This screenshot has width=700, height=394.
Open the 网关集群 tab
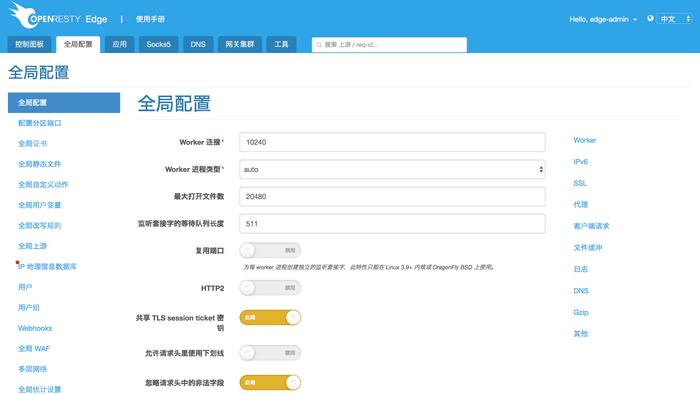tap(240, 44)
